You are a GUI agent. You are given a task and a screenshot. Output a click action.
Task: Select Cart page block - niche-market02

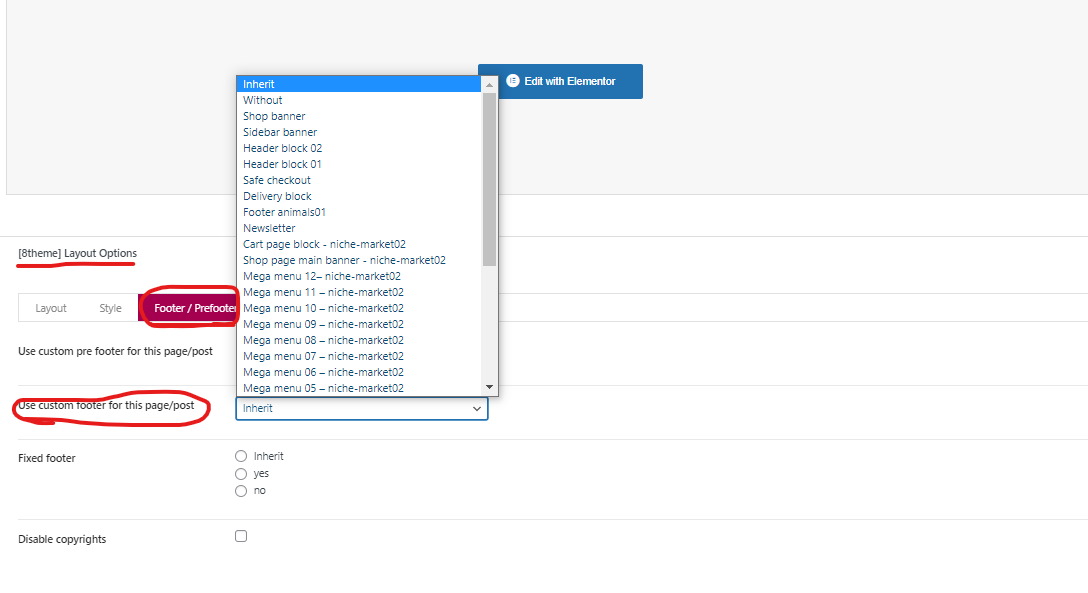coord(359,244)
